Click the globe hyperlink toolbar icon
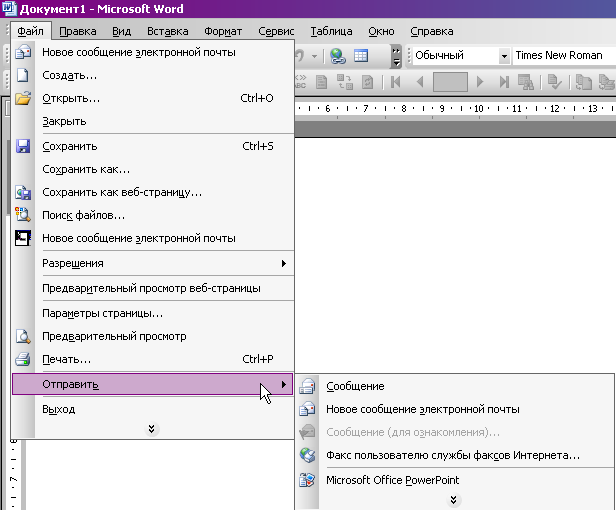The width and height of the screenshot is (616, 510). coord(338,56)
